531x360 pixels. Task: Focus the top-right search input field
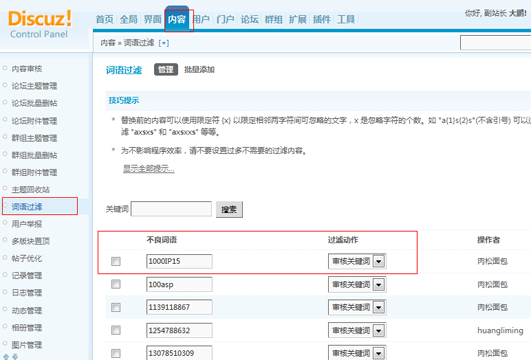pos(495,43)
